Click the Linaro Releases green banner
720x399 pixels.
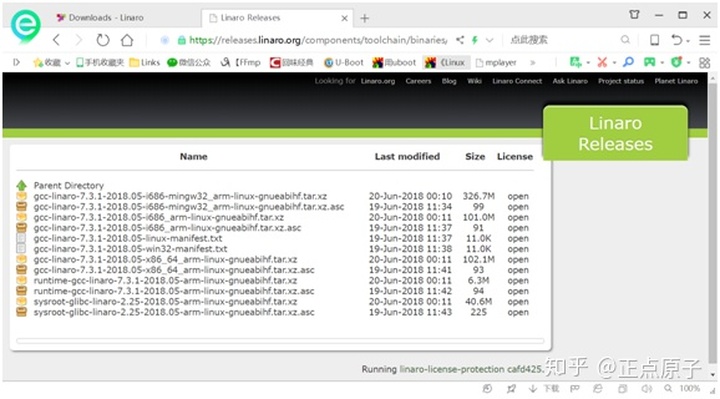point(615,133)
